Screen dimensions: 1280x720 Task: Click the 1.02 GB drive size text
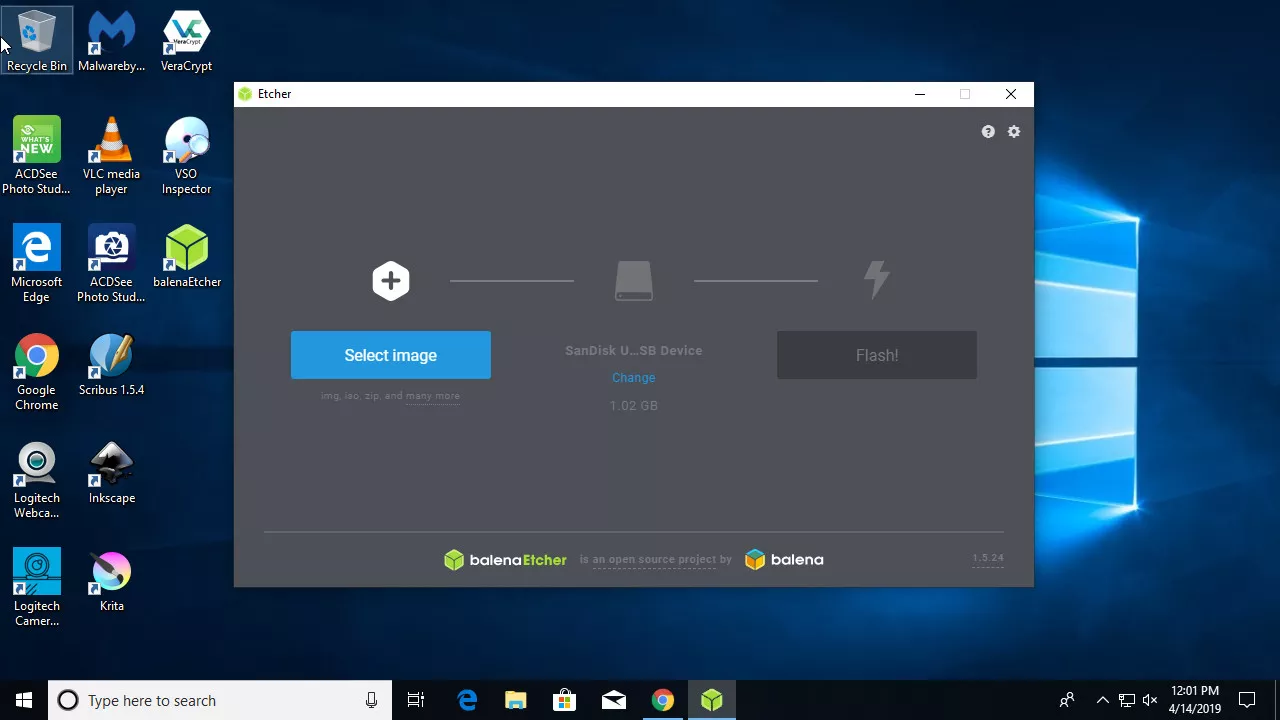634,406
